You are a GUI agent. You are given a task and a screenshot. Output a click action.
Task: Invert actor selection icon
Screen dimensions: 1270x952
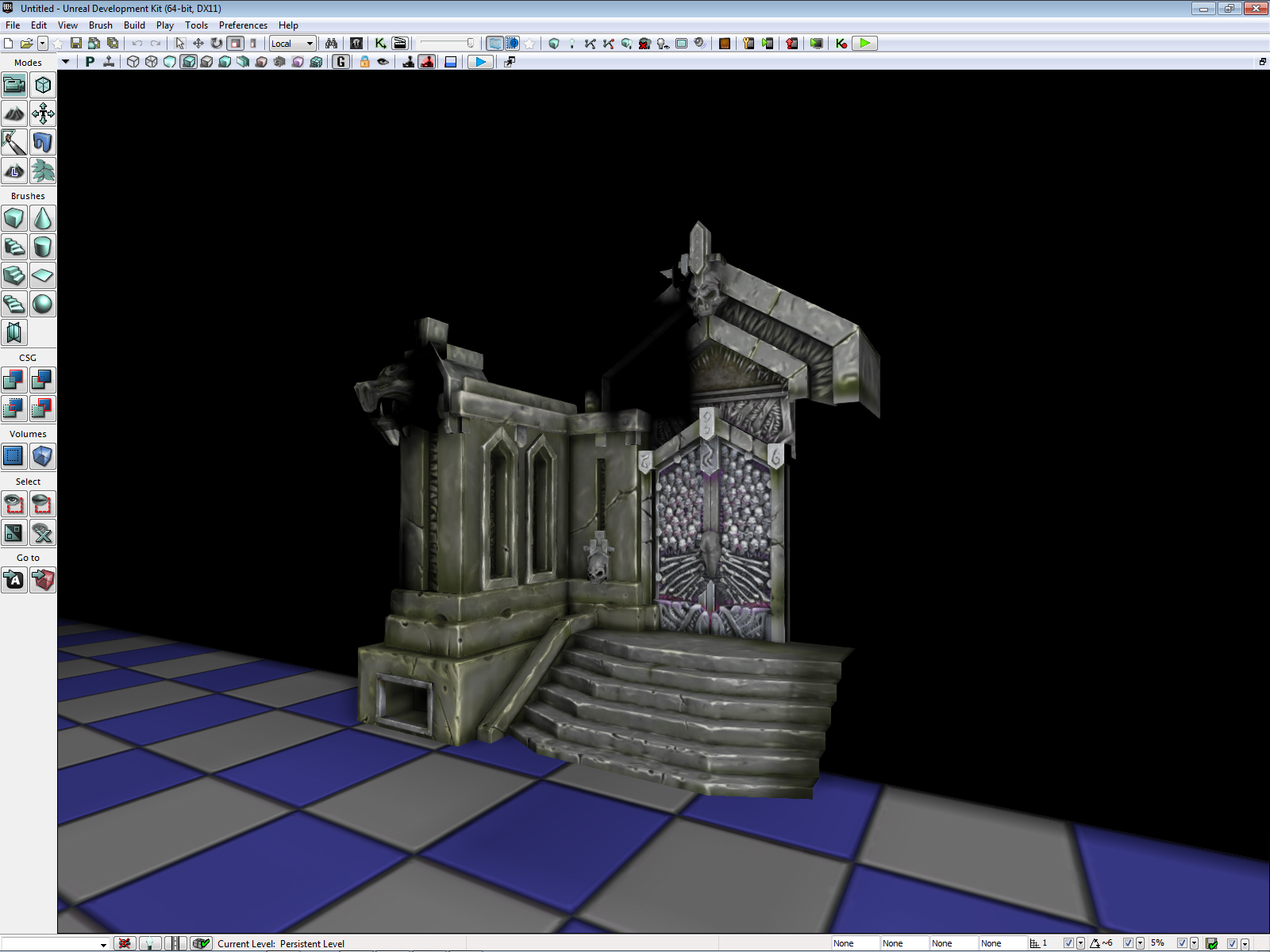(14, 532)
